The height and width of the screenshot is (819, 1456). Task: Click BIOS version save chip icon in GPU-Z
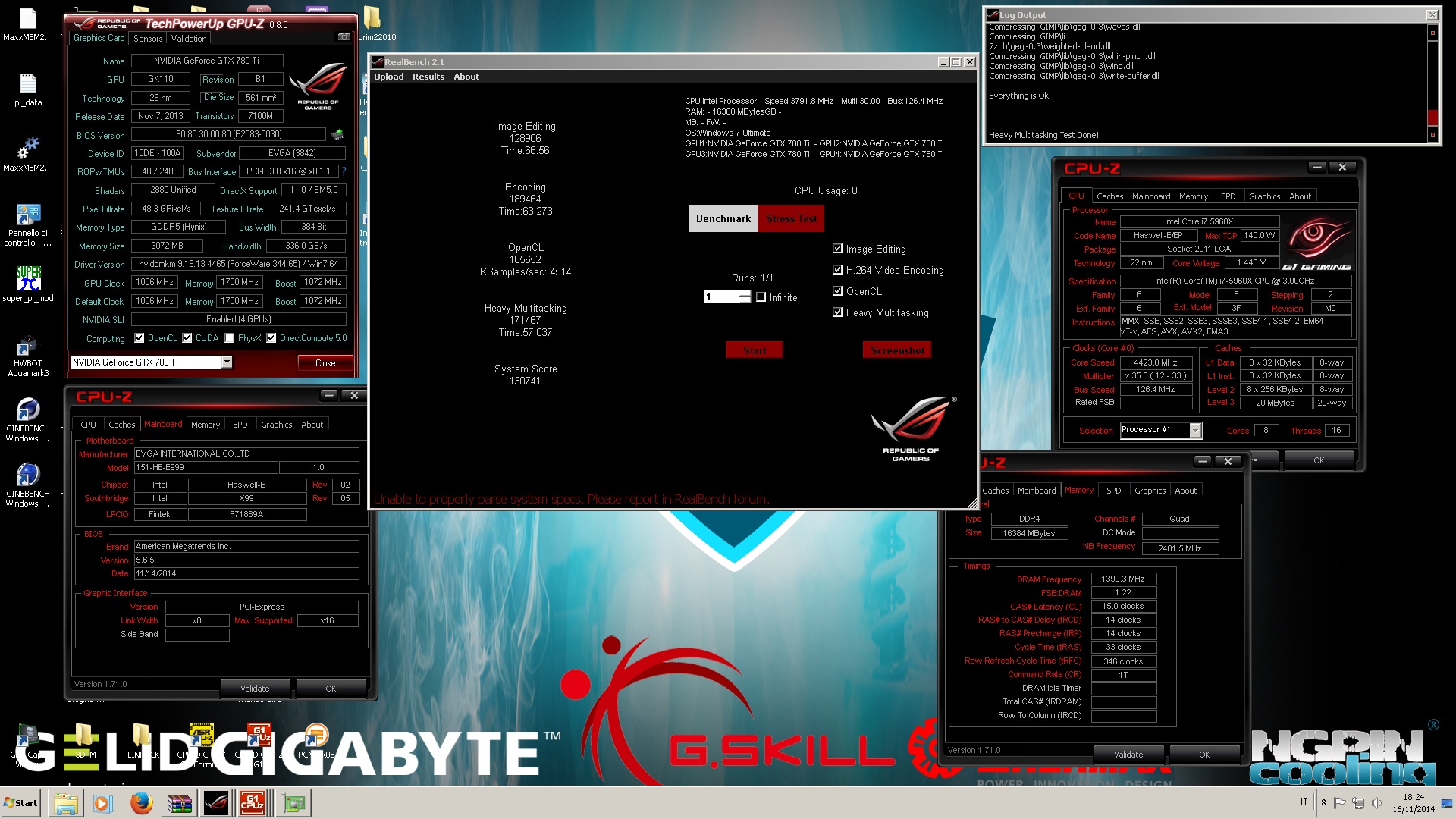pyautogui.click(x=337, y=134)
